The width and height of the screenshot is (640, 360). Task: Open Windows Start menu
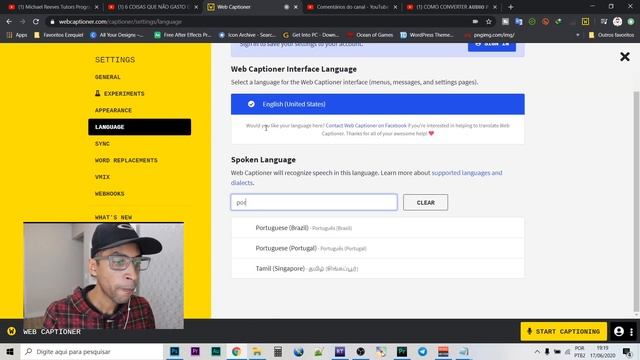[10, 351]
